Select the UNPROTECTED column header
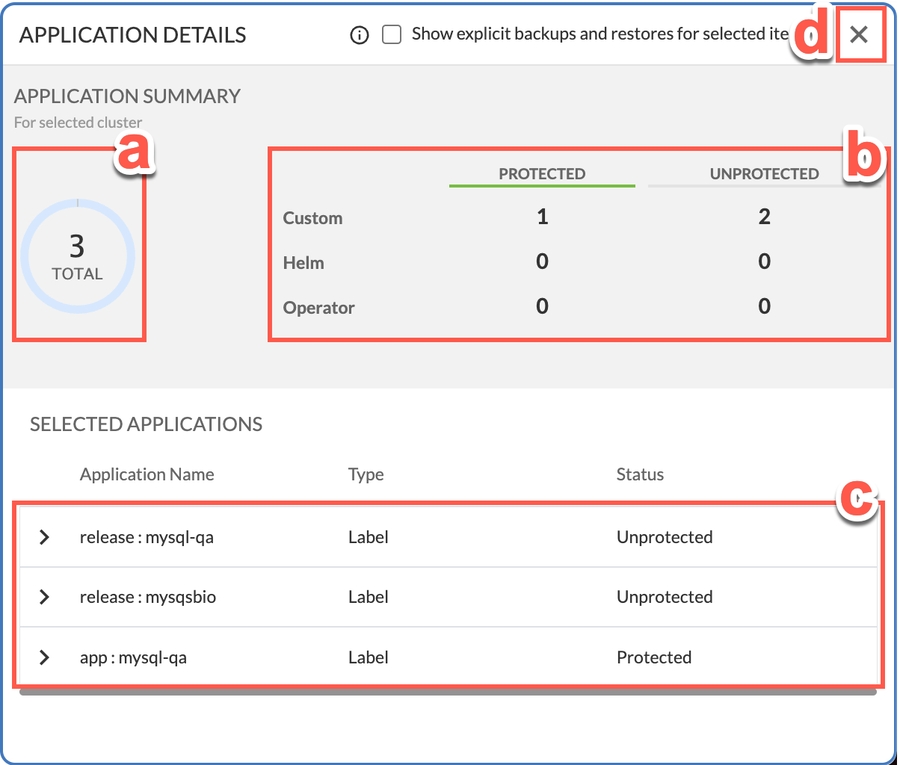900x765 pixels. pyautogui.click(x=764, y=174)
